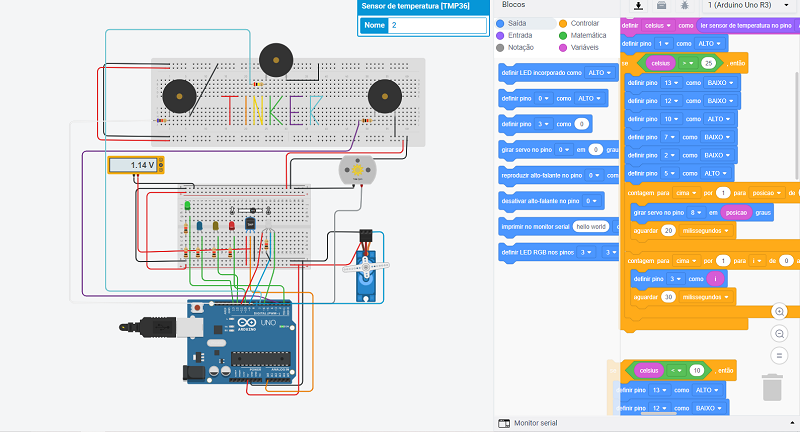Click the Monitor serial window icon
The height and width of the screenshot is (432, 800).
pyautogui.click(x=504, y=423)
